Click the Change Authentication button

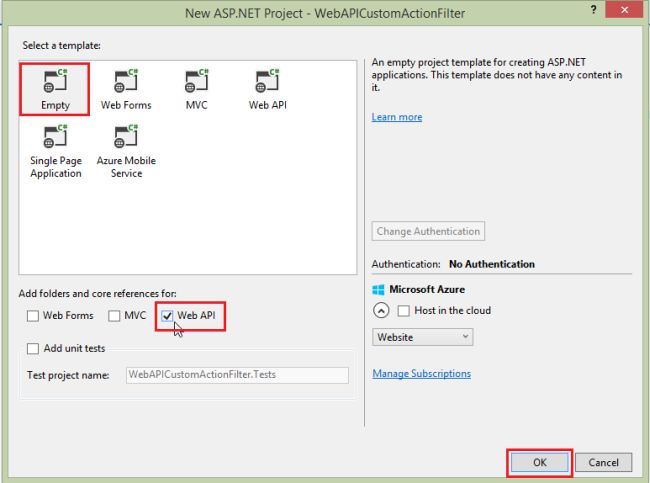tap(428, 231)
